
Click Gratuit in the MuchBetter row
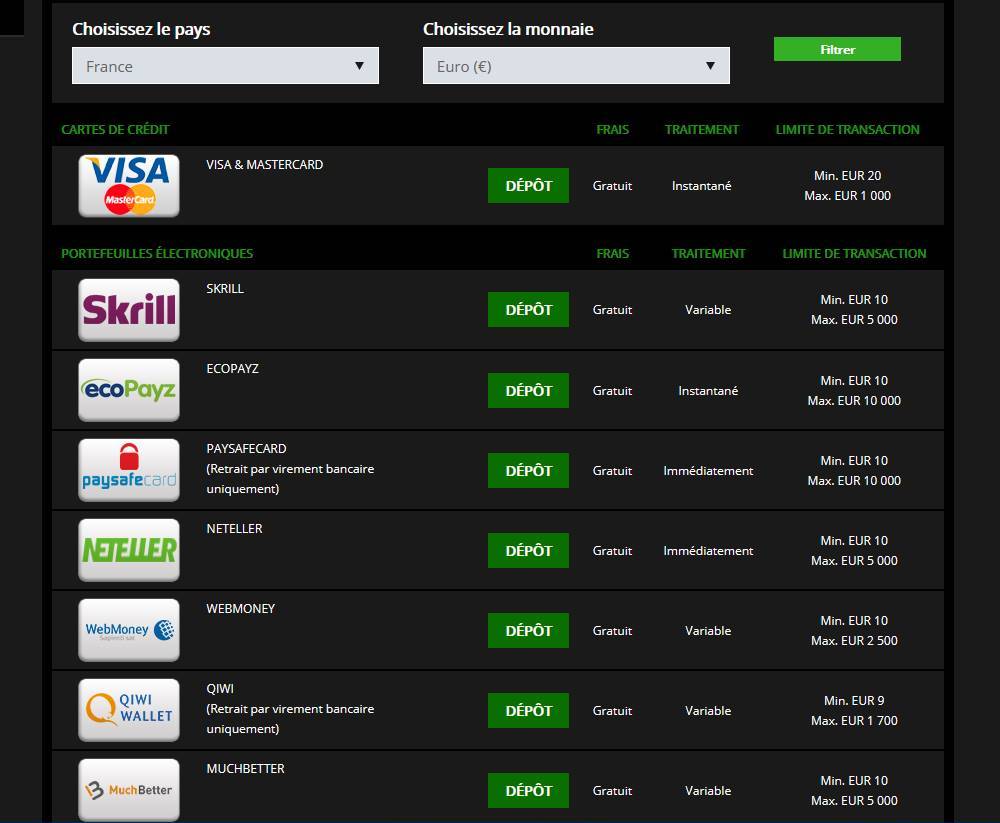click(x=612, y=791)
